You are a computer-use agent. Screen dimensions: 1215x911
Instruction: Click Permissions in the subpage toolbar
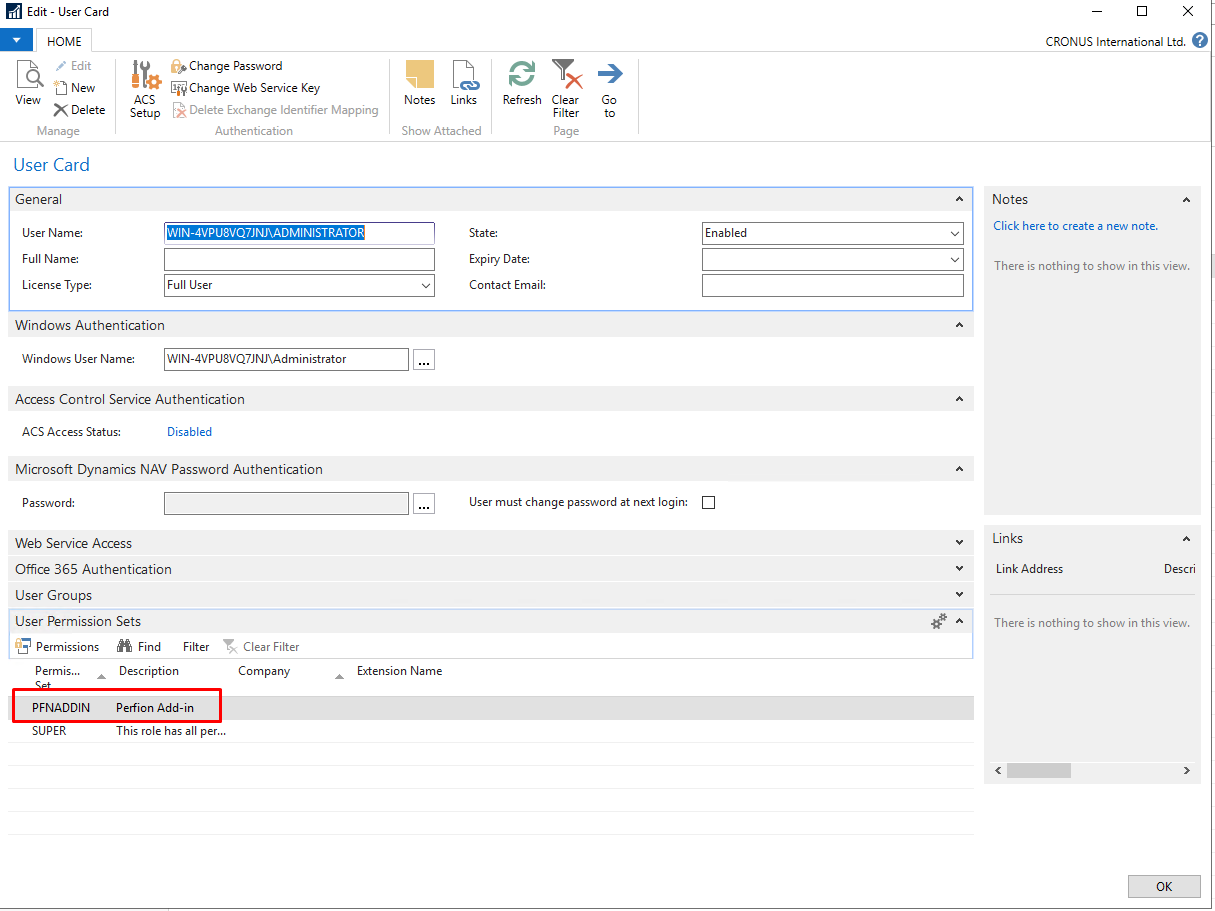coord(57,647)
